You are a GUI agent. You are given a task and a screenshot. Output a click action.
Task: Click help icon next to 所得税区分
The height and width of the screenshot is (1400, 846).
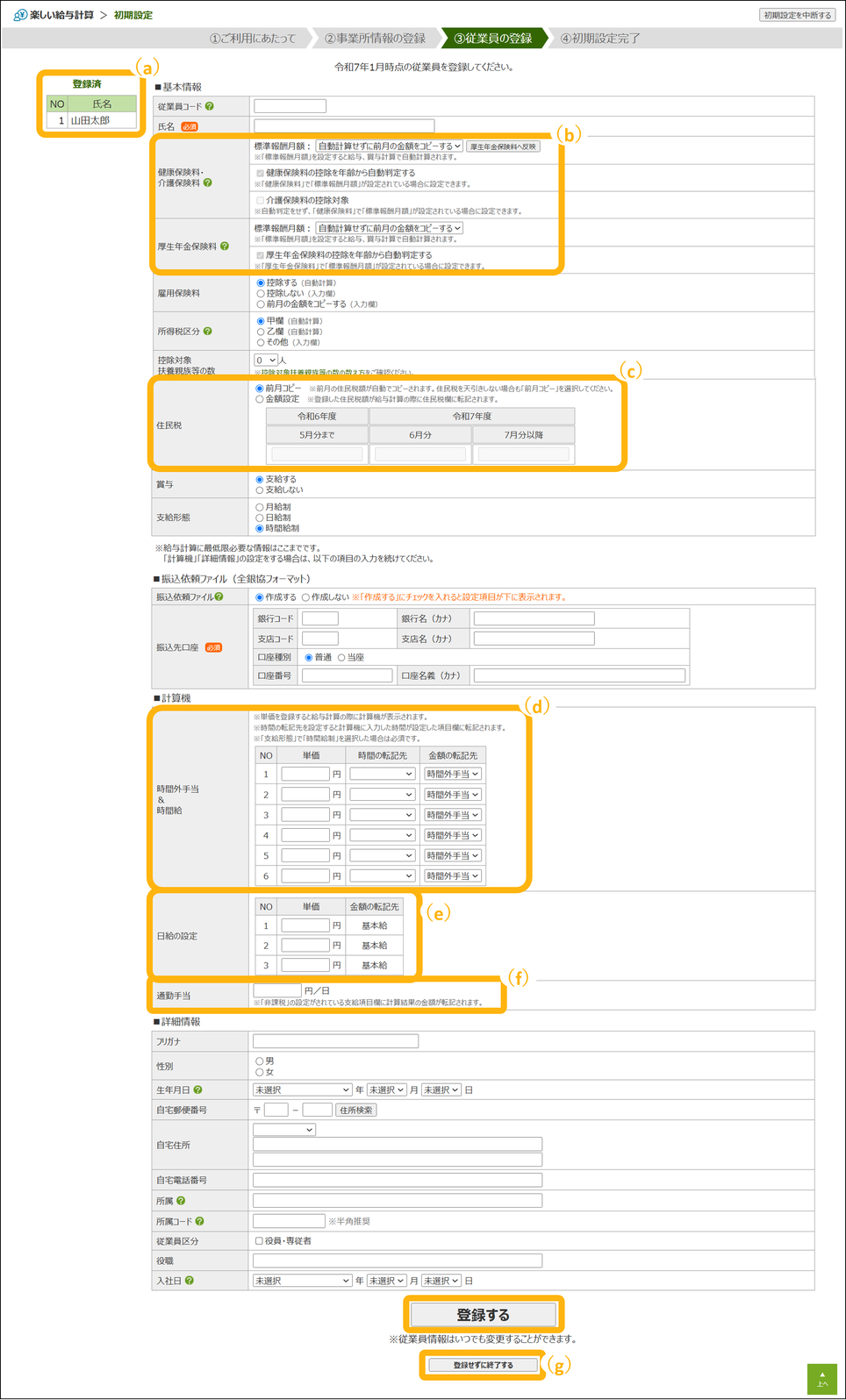point(208,332)
